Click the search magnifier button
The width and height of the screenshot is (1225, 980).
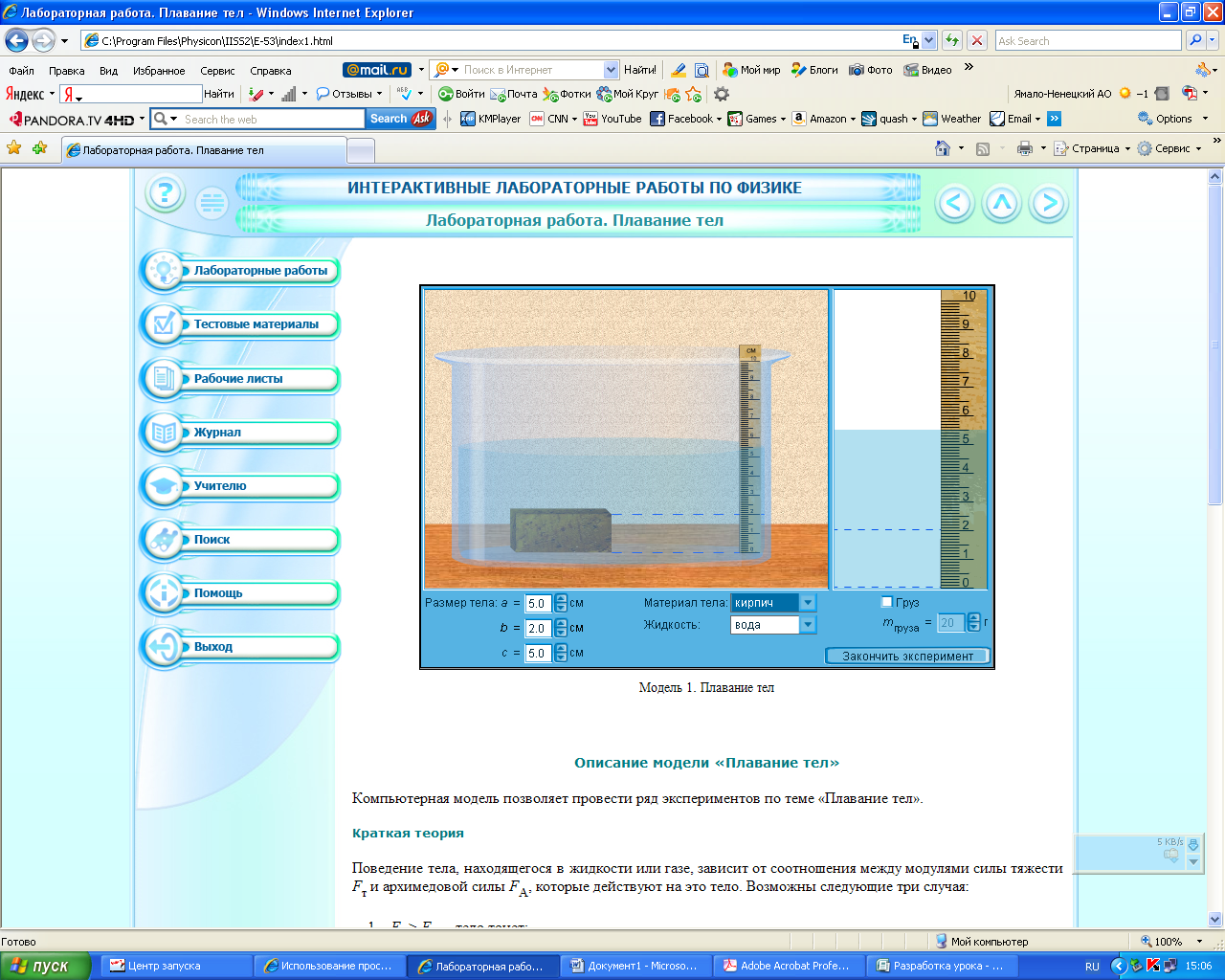1195,40
